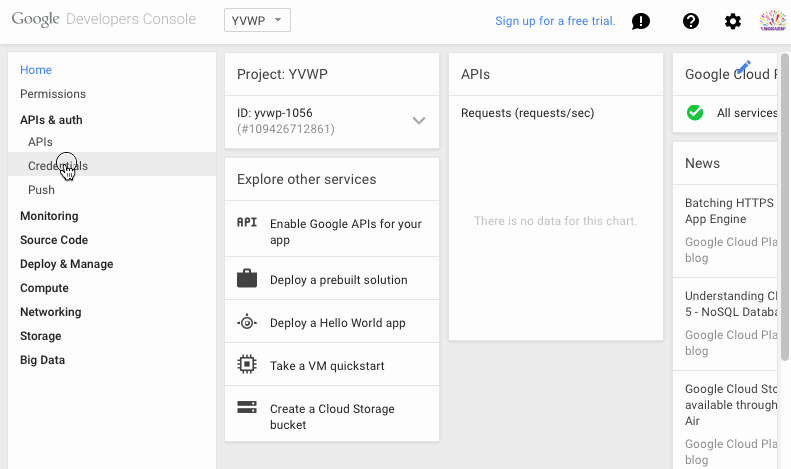This screenshot has height=469, width=791.
Task: Click the VM quickstart chip icon
Action: (x=247, y=364)
